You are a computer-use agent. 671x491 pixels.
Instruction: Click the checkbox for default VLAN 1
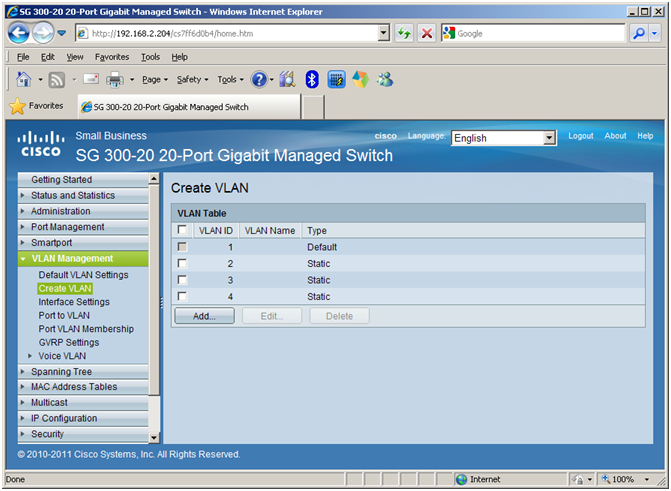182,247
